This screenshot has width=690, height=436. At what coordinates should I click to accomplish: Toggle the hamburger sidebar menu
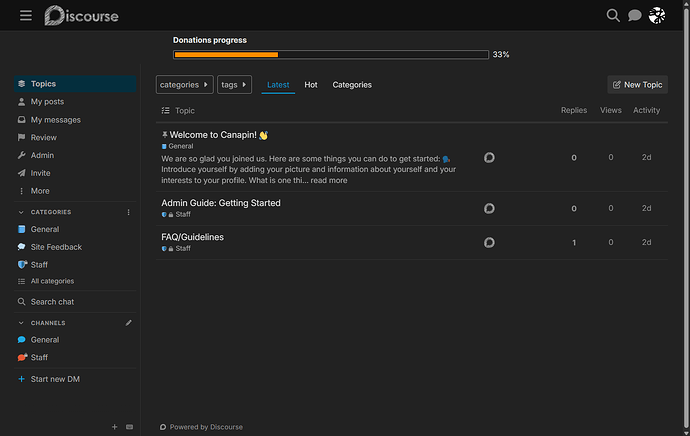(26, 16)
